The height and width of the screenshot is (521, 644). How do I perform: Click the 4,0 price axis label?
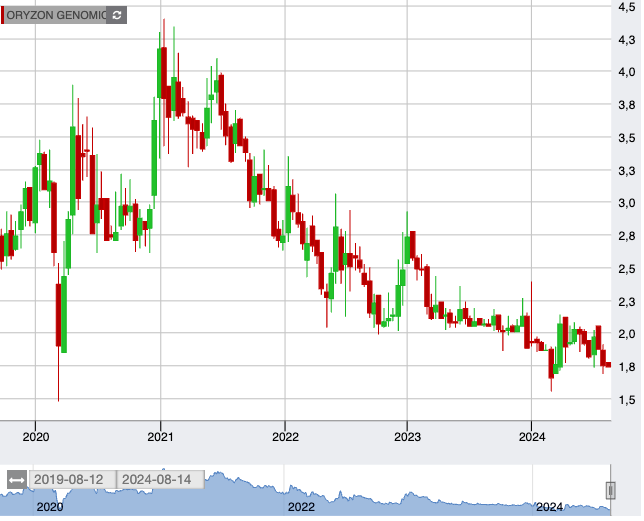(x=627, y=72)
